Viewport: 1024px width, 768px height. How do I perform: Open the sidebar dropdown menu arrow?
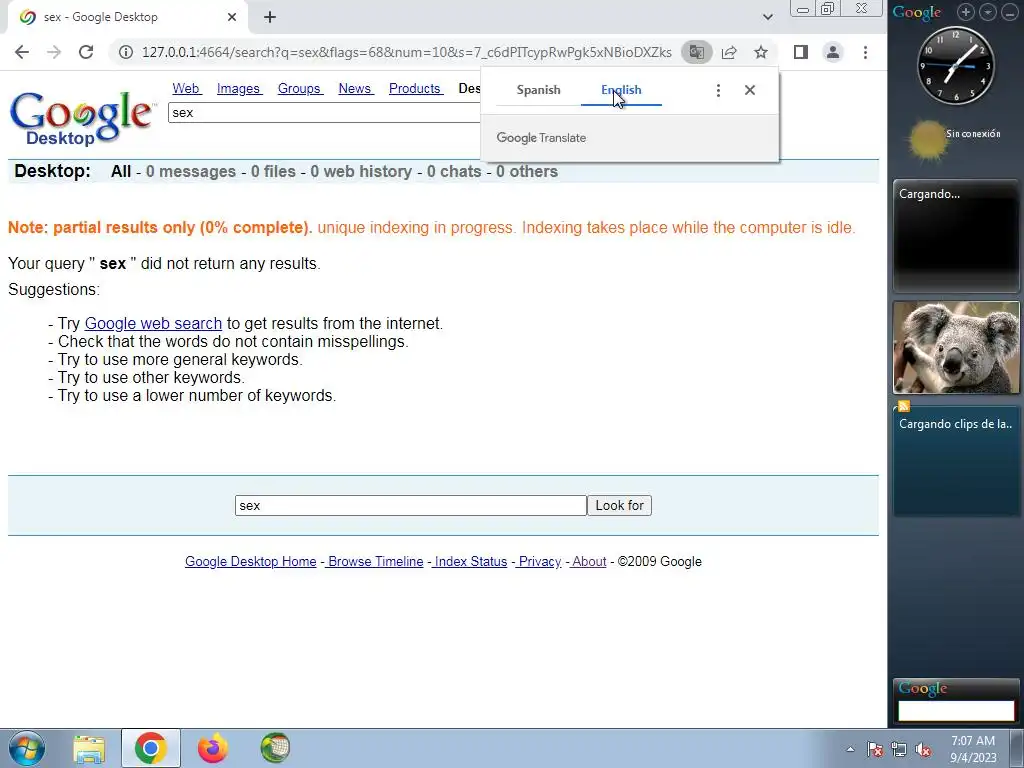988,12
